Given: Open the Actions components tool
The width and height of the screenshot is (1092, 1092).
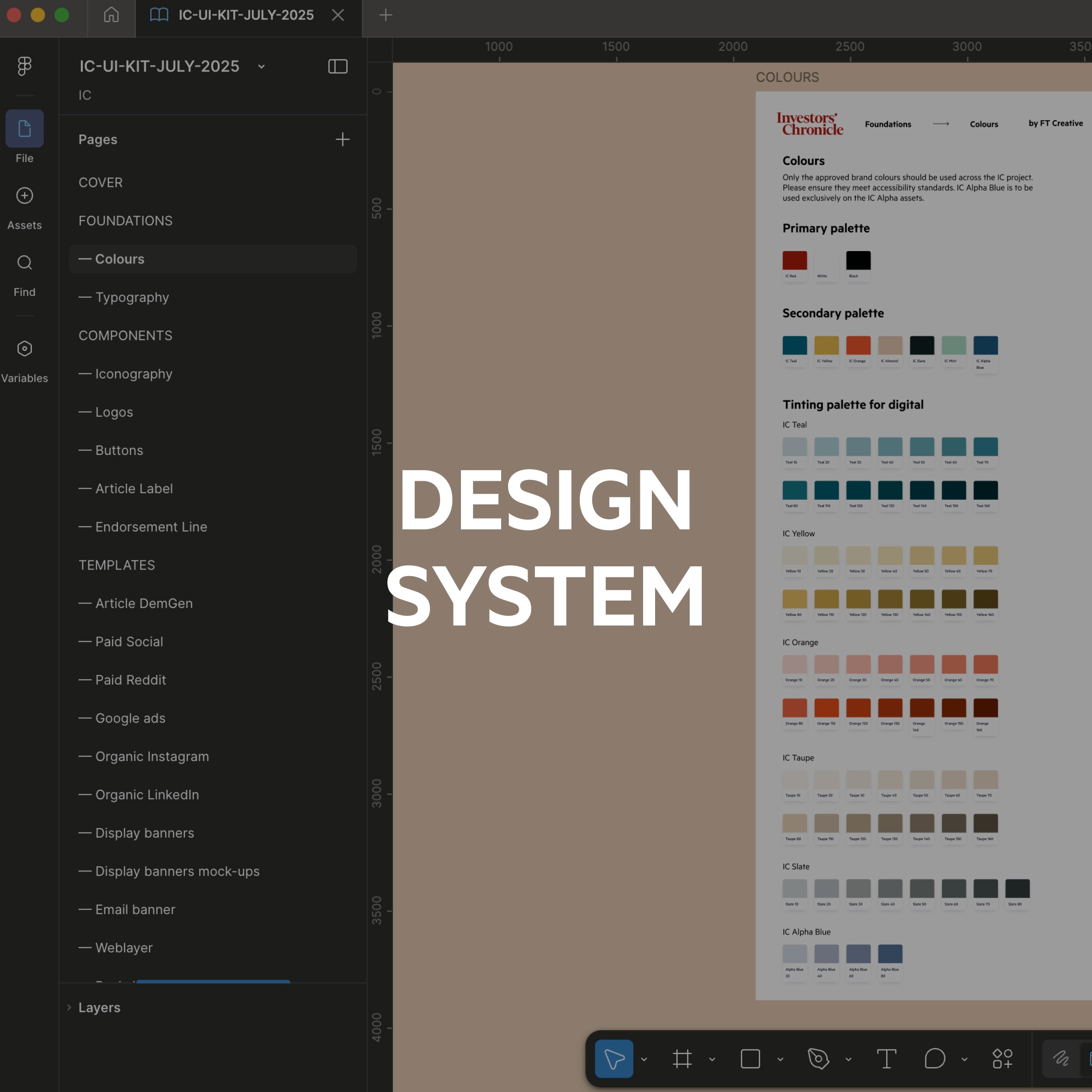Looking at the screenshot, I should 1002,1059.
